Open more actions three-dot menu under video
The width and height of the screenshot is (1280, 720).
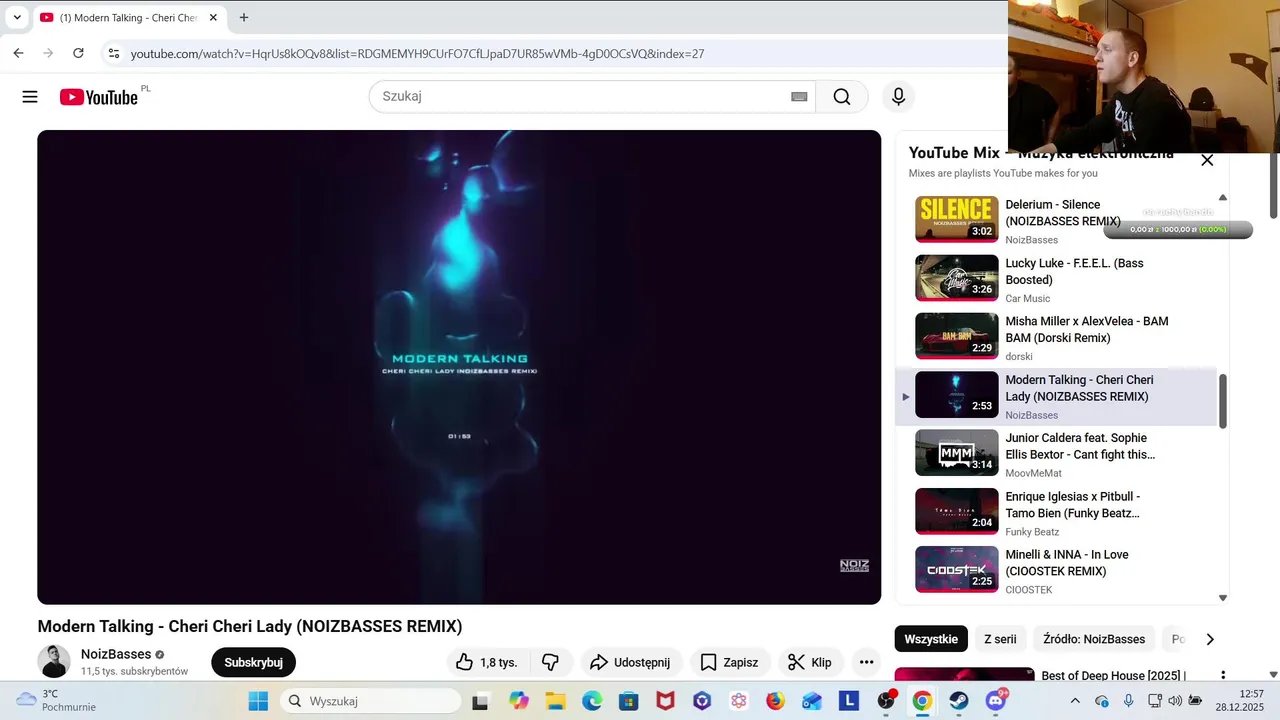pos(866,662)
